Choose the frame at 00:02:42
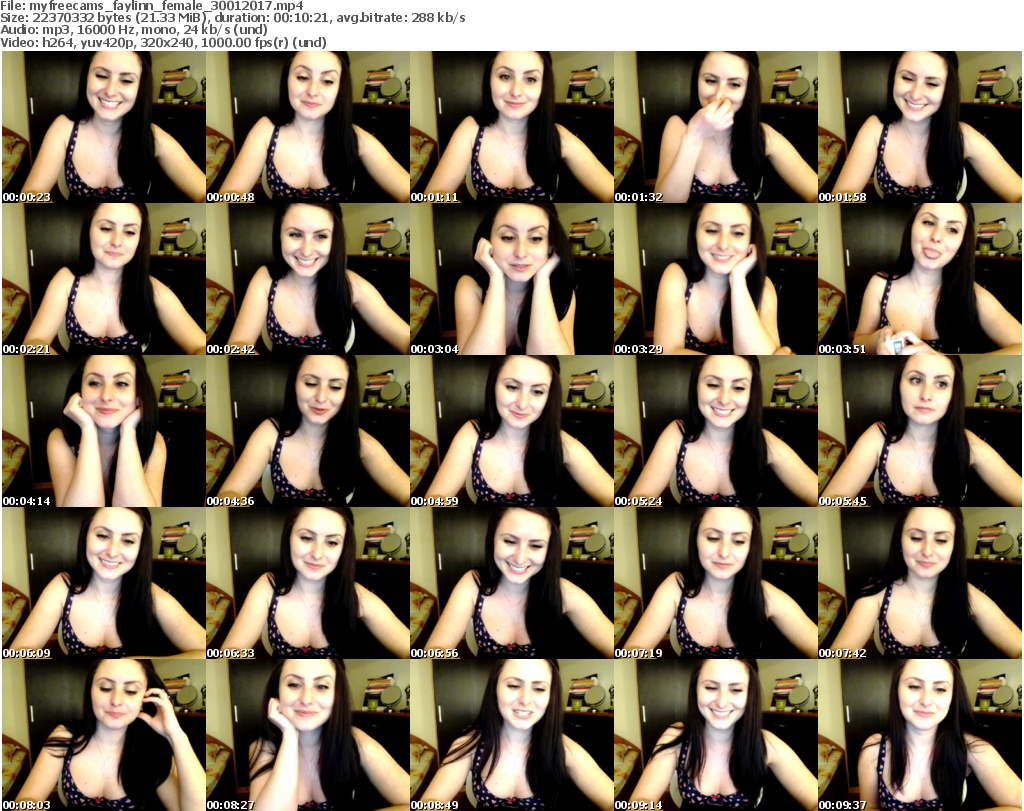Screen dimensions: 1024x811 308,279
